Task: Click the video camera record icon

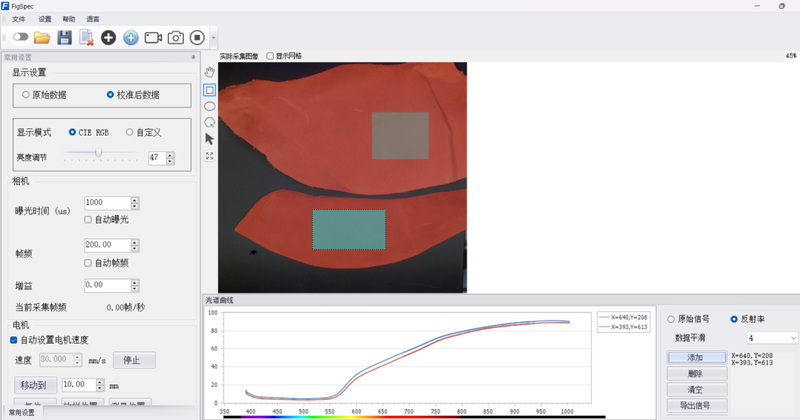Action: click(x=153, y=38)
